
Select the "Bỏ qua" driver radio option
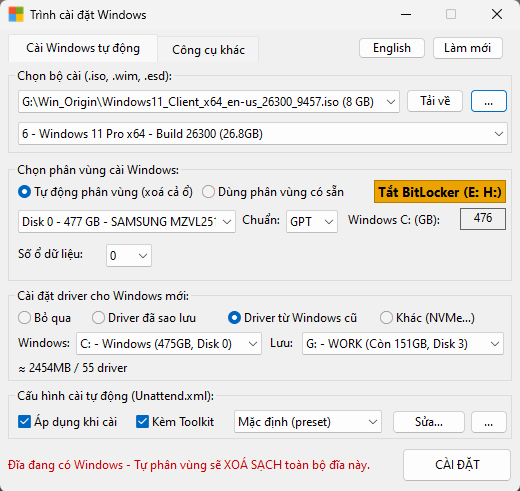(44, 318)
